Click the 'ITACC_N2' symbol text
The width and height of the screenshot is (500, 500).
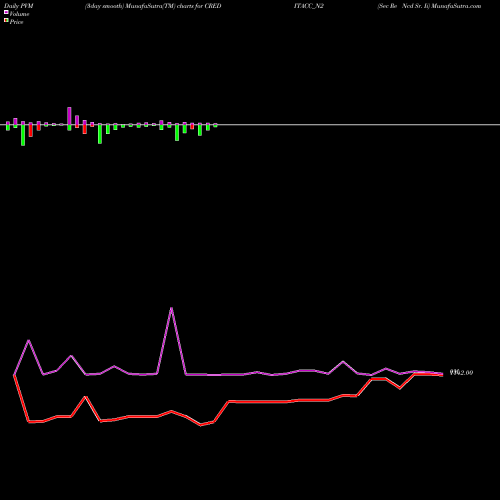[x=309, y=6]
